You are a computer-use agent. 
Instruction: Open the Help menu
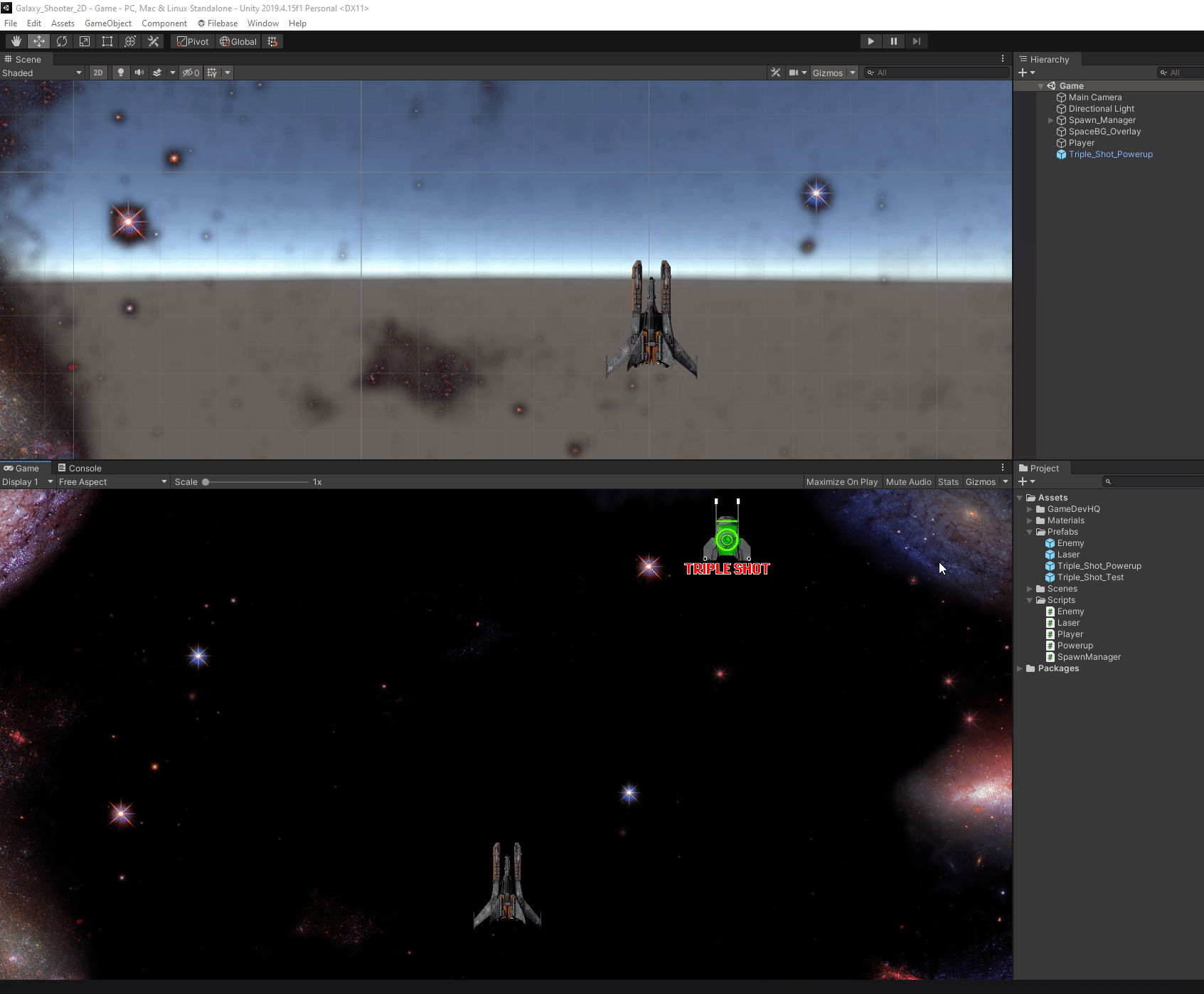tap(297, 23)
